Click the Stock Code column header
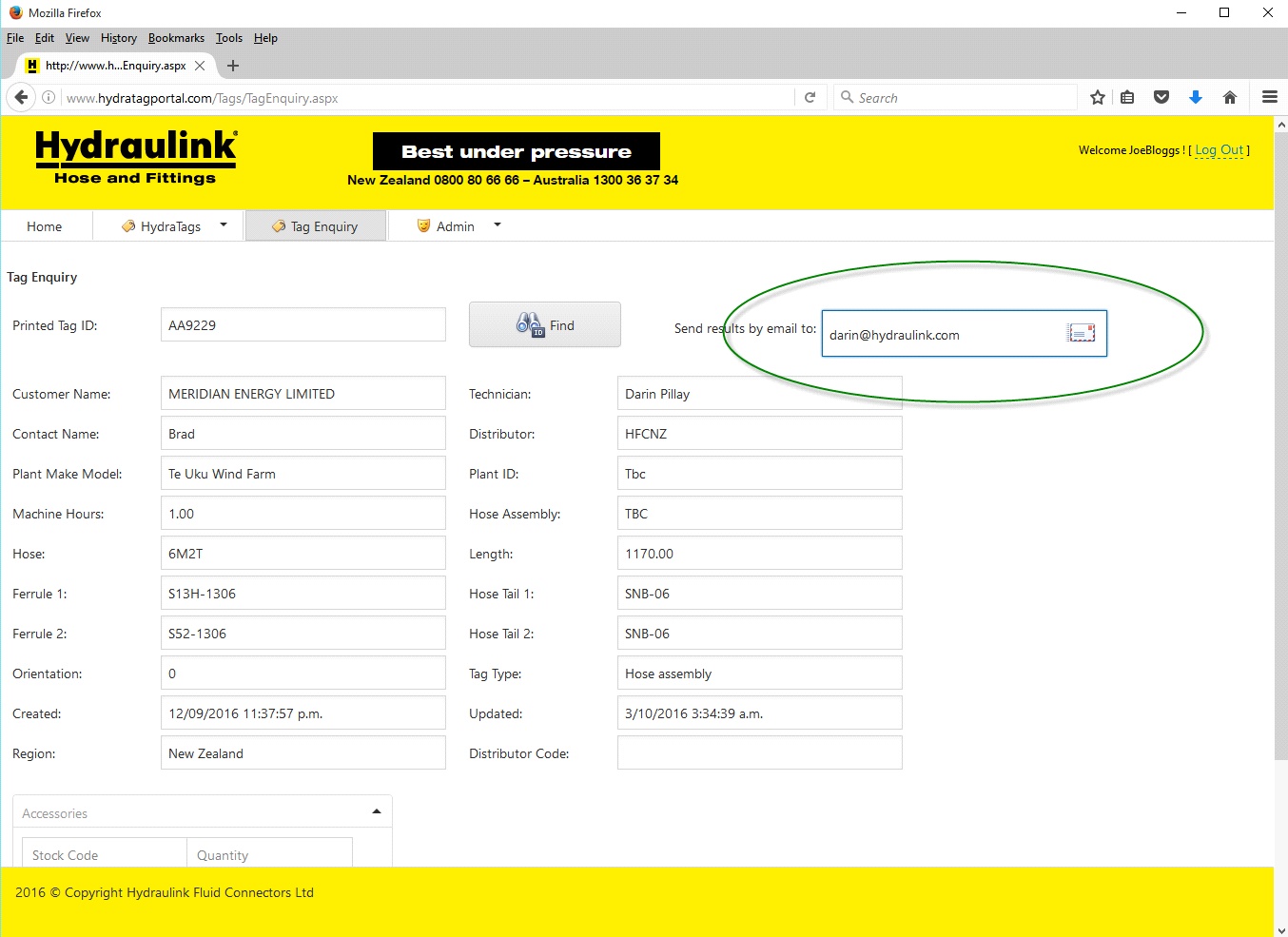Screen dimensions: 1288x937 pyautogui.click(x=105, y=853)
